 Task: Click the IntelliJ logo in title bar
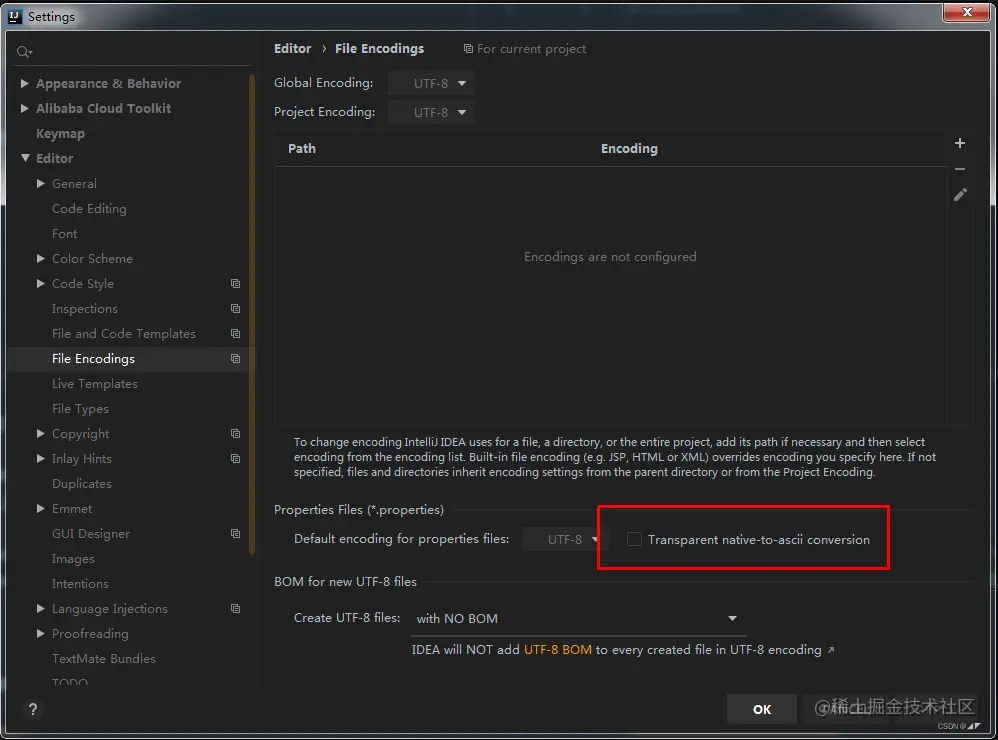(14, 17)
